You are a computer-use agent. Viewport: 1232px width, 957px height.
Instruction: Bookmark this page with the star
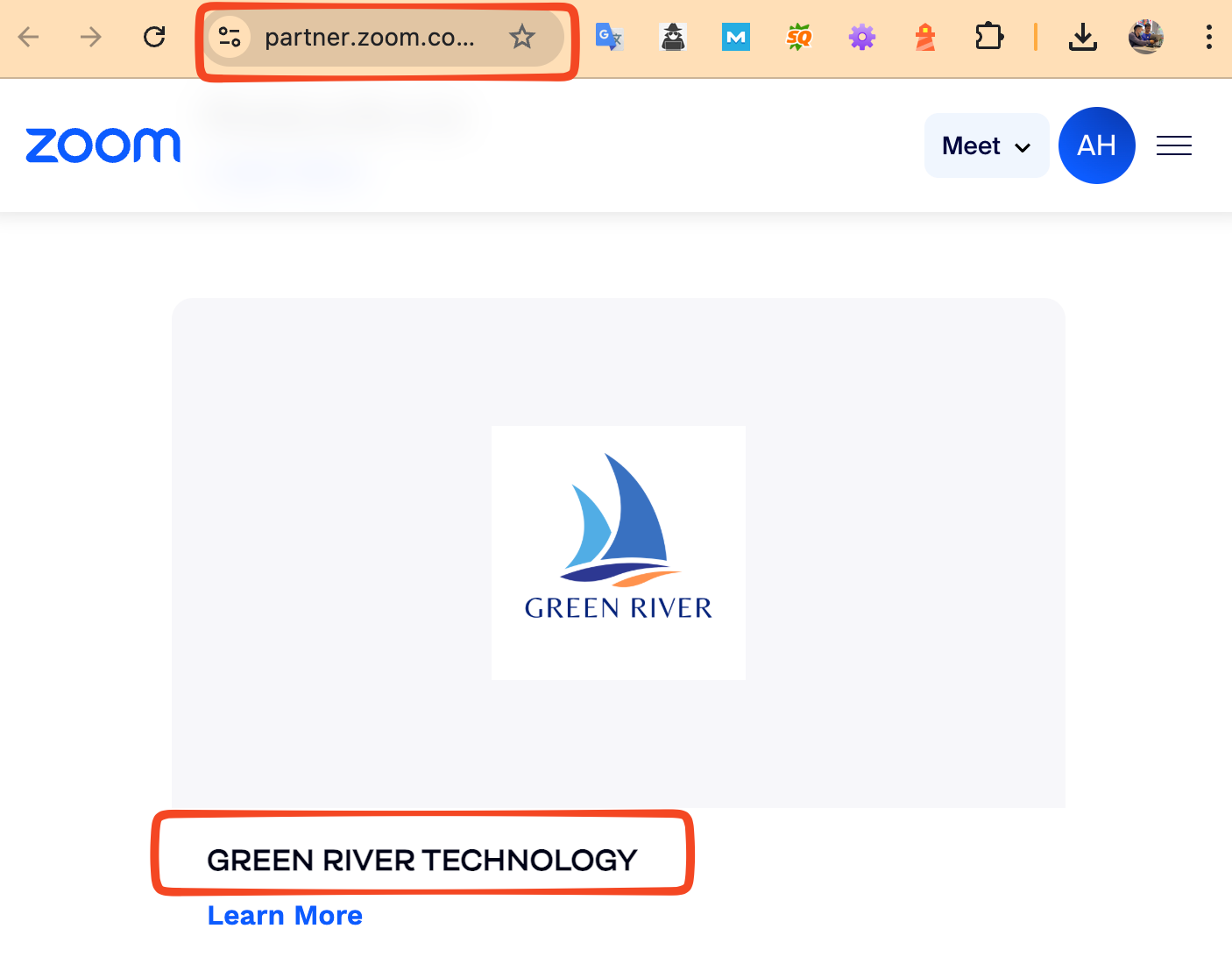522,37
